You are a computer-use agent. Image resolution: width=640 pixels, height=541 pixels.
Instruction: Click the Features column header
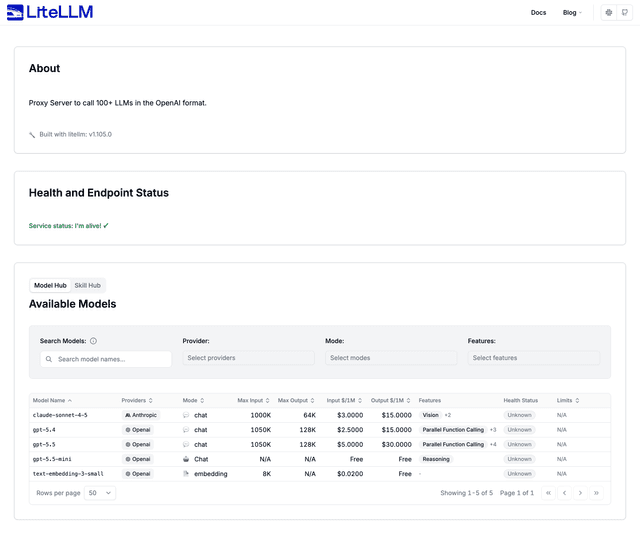coord(430,401)
